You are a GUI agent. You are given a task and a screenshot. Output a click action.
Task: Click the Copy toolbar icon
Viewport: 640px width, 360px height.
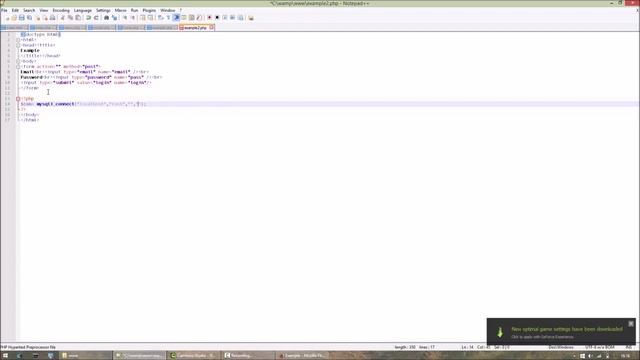(70, 18)
